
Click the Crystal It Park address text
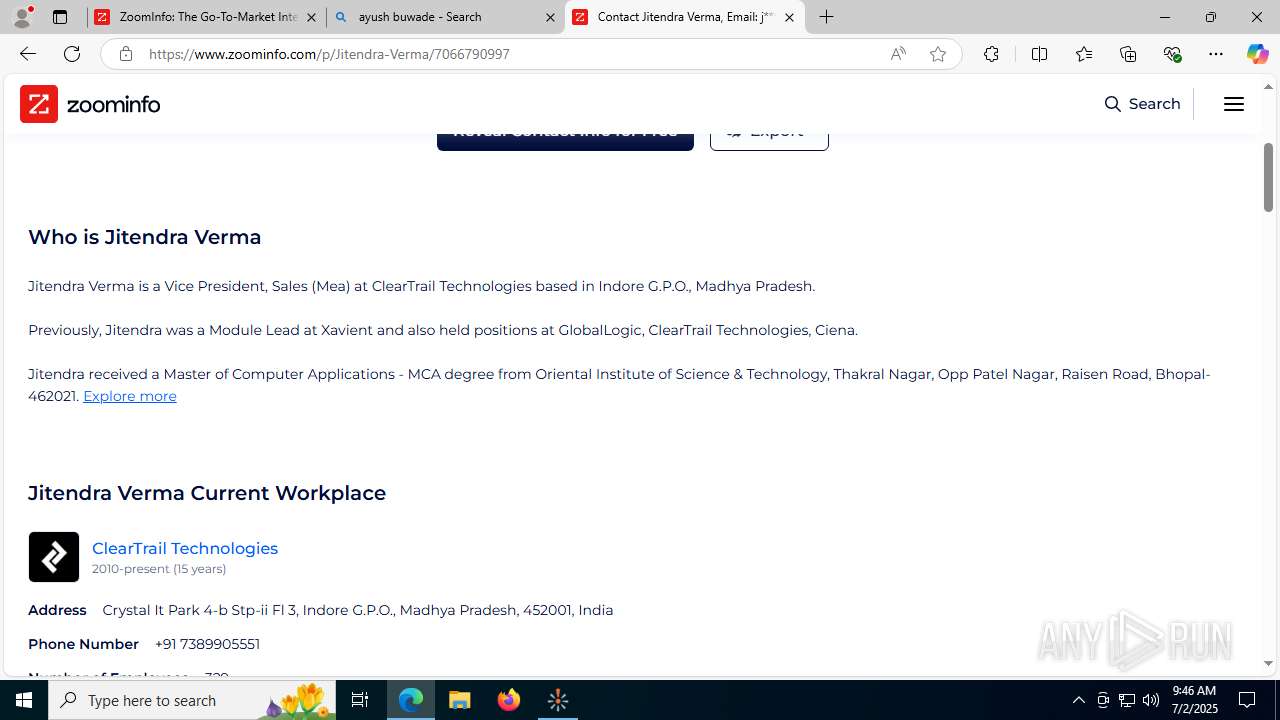click(x=358, y=610)
